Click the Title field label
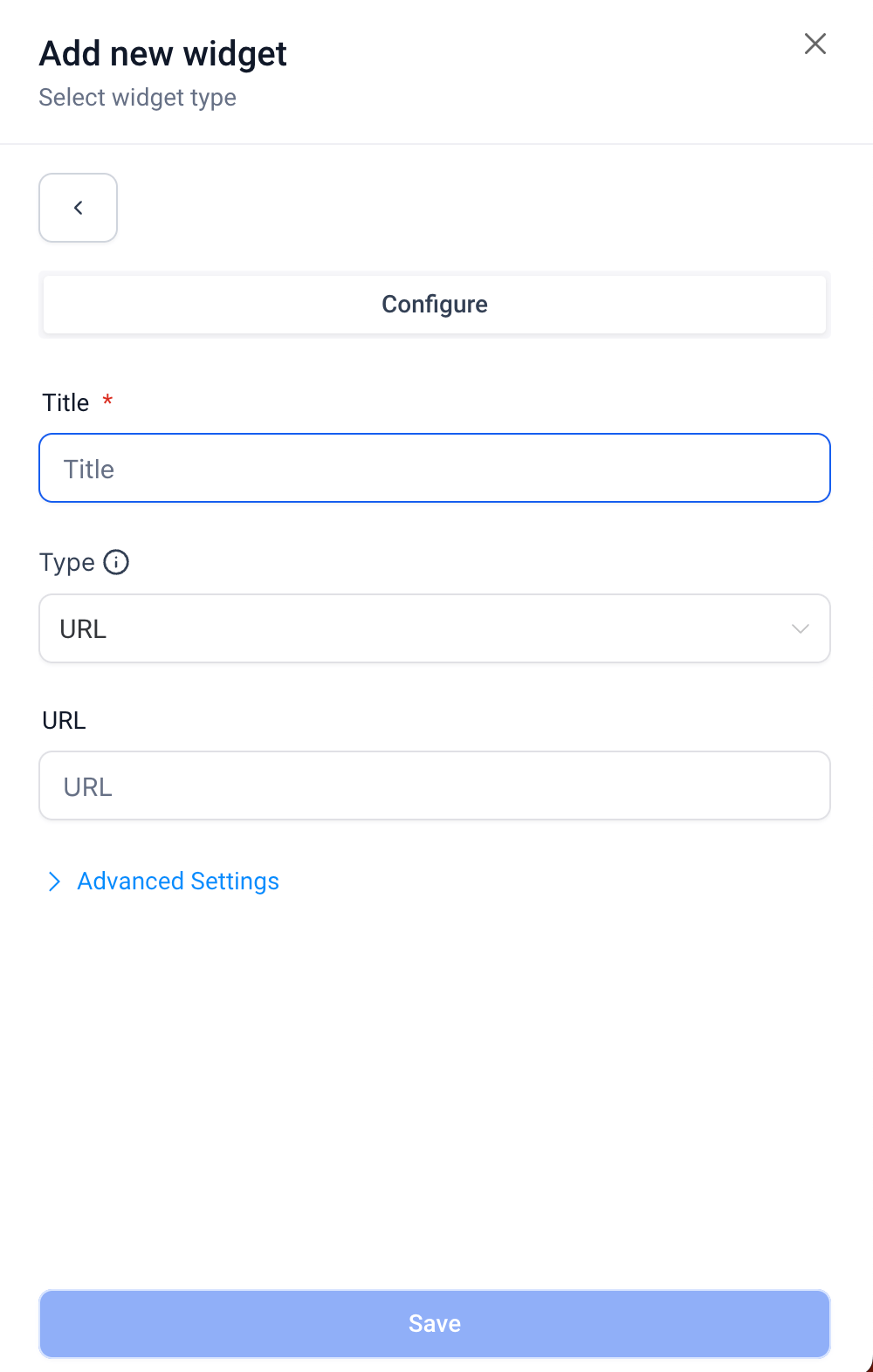 point(65,402)
